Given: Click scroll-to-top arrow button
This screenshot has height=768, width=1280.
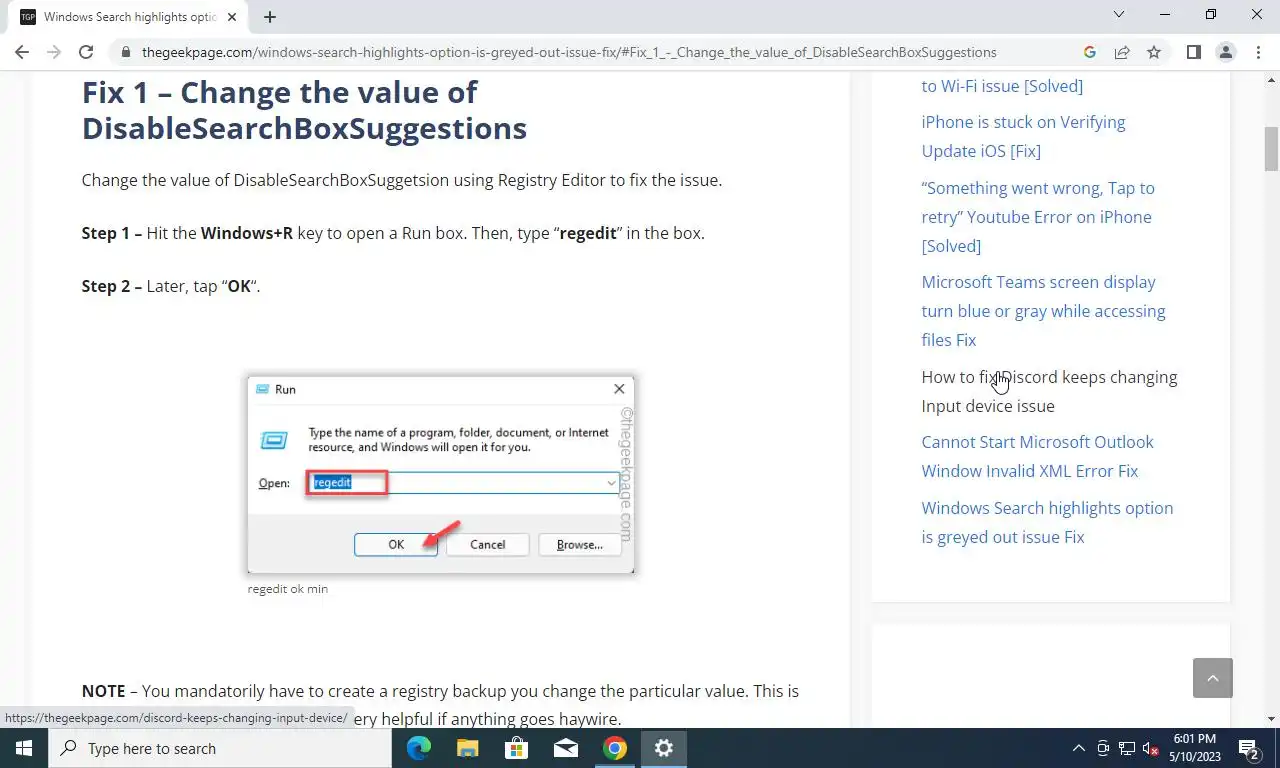Looking at the screenshot, I should coord(1213,678).
